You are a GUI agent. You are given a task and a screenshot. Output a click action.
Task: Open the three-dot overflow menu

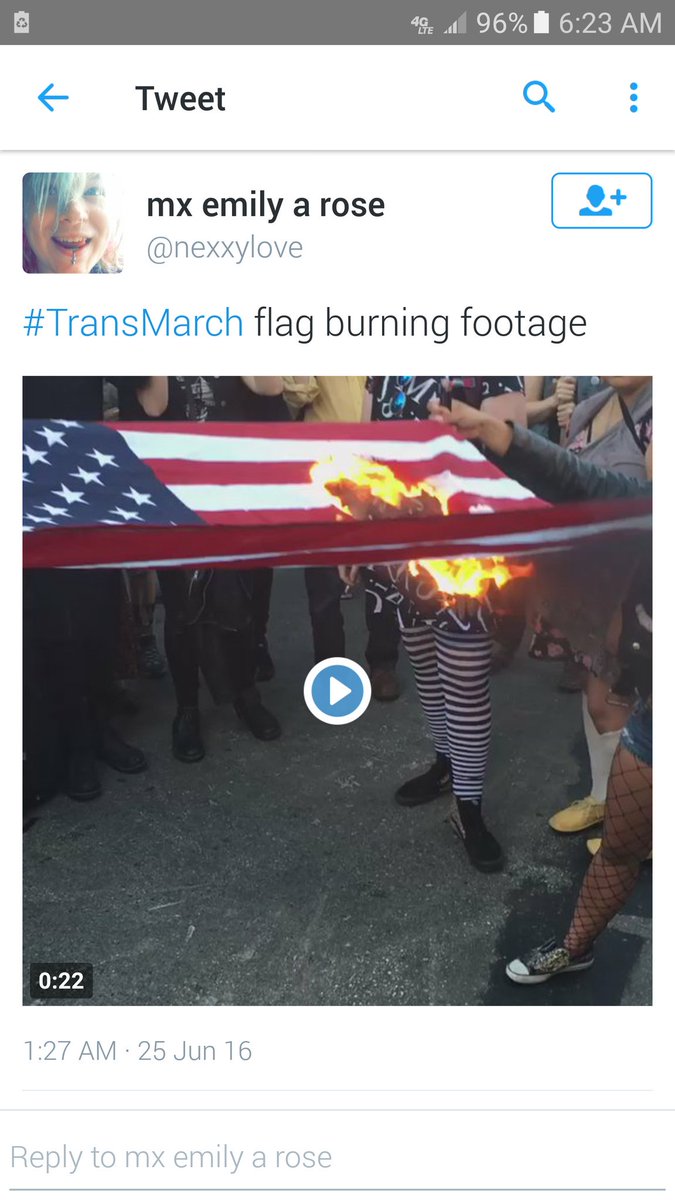(x=633, y=98)
